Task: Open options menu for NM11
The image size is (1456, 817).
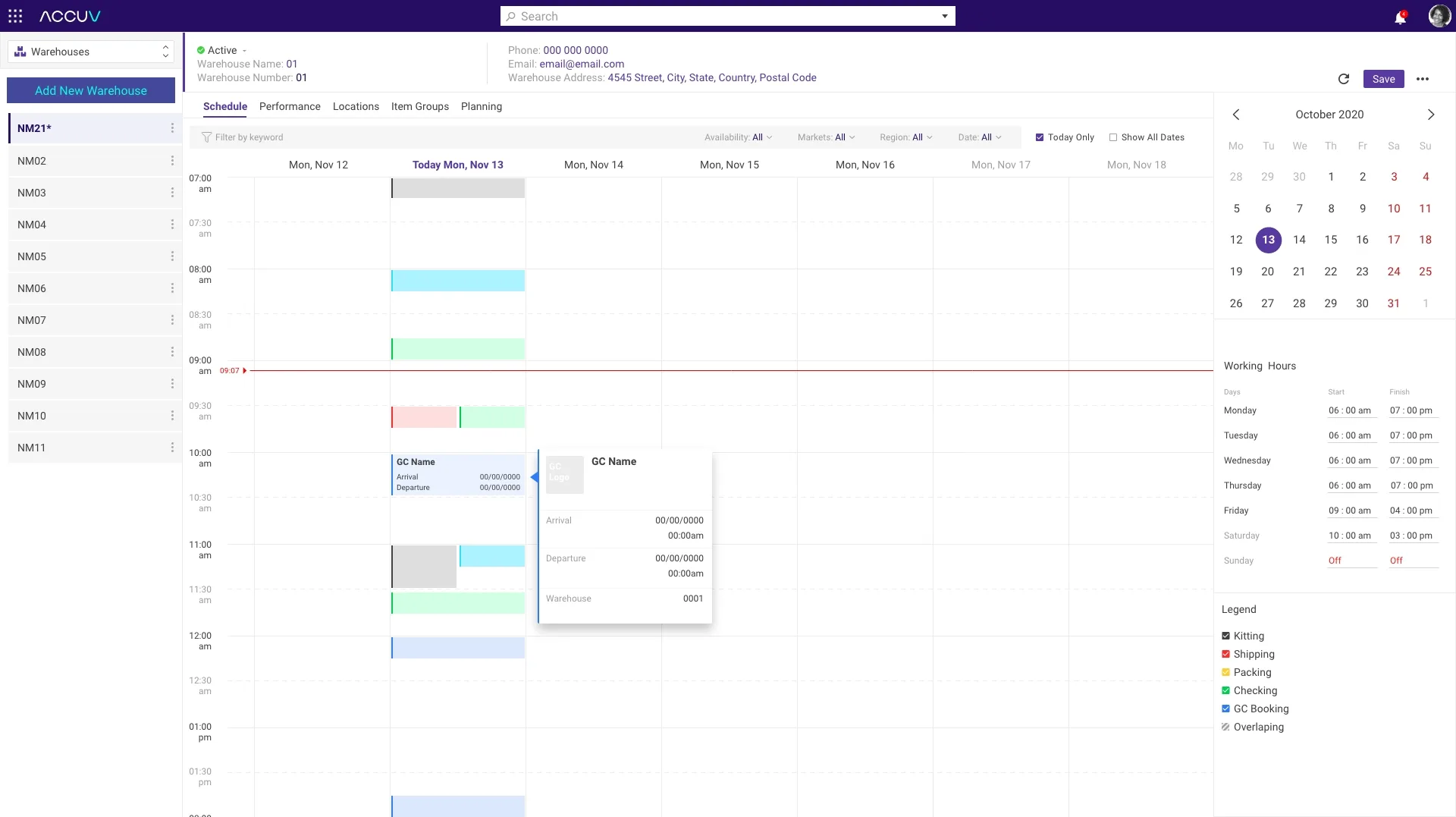Action: click(x=172, y=448)
